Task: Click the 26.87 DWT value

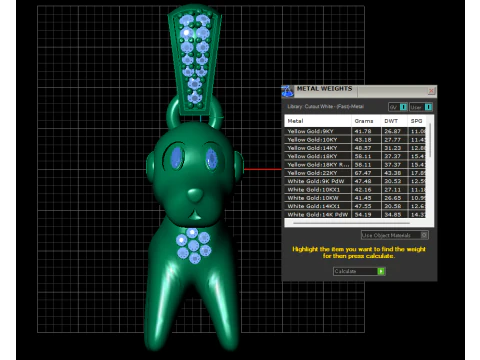Action: click(392, 131)
